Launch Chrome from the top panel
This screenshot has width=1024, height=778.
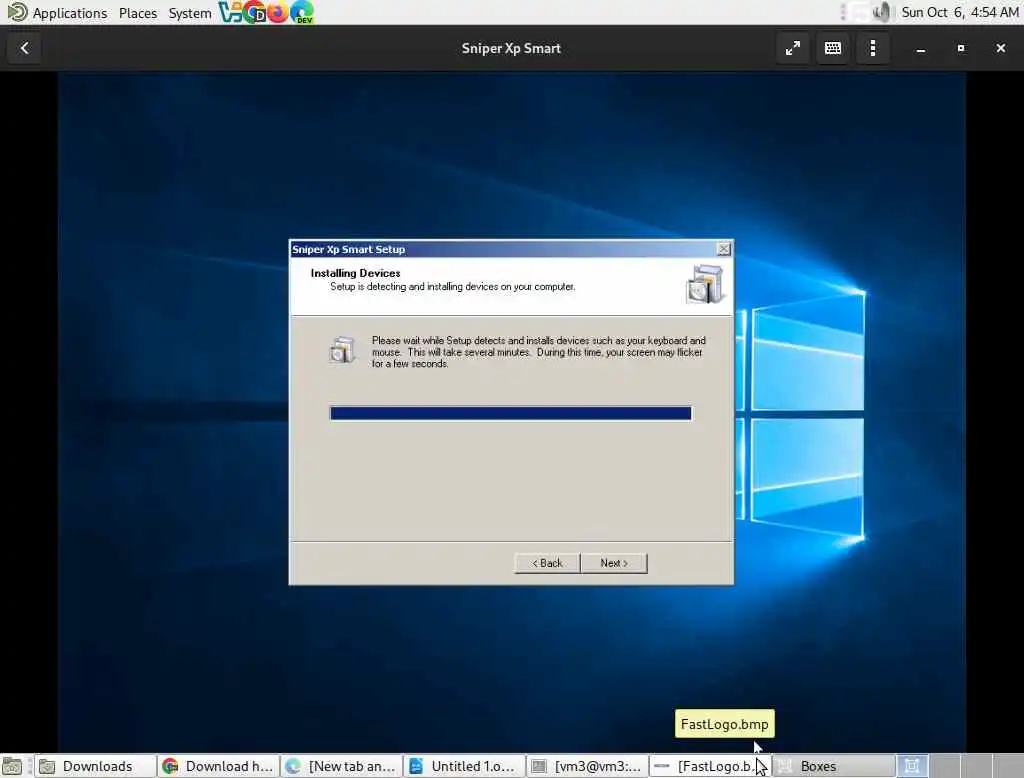[x=254, y=12]
